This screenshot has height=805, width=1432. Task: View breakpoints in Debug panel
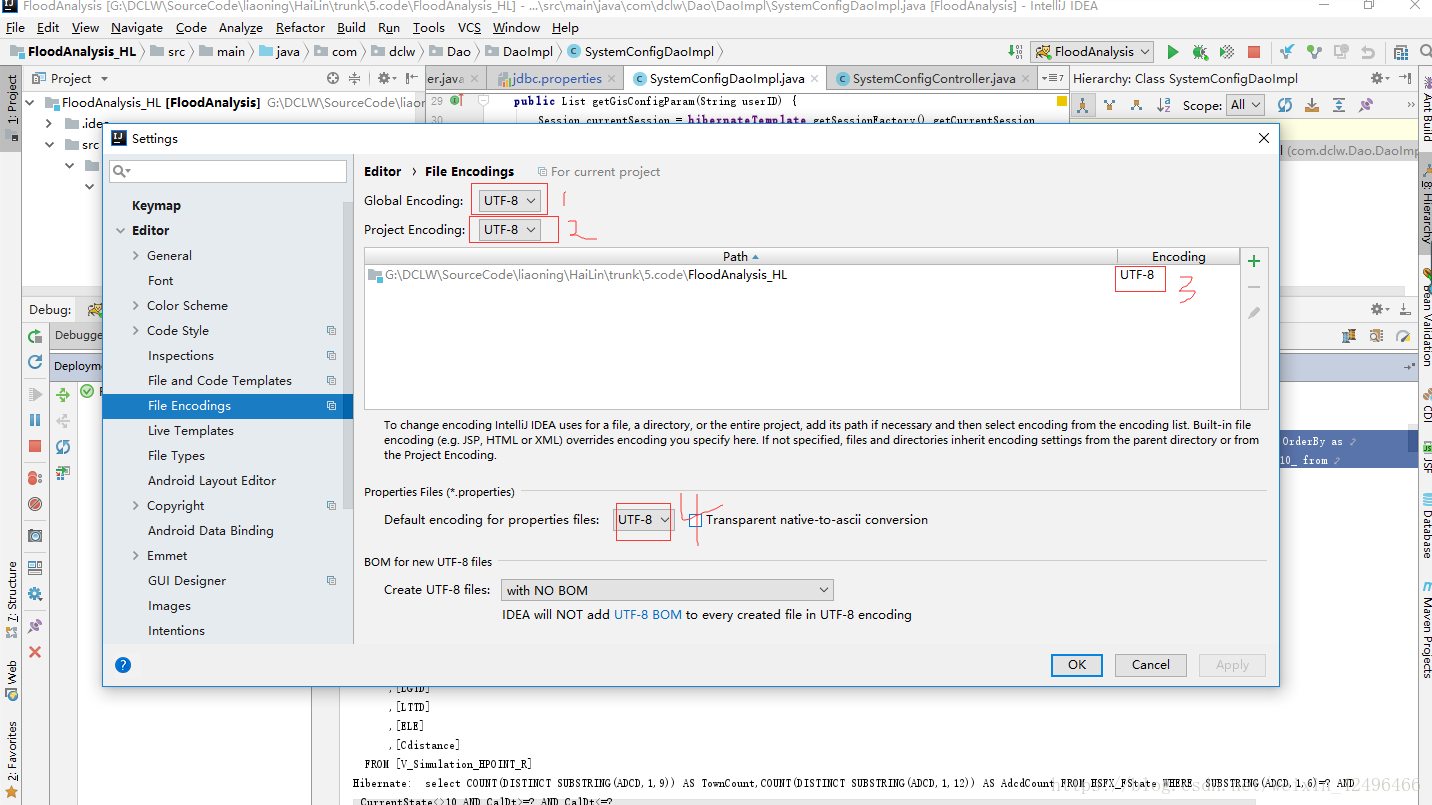pos(35,478)
